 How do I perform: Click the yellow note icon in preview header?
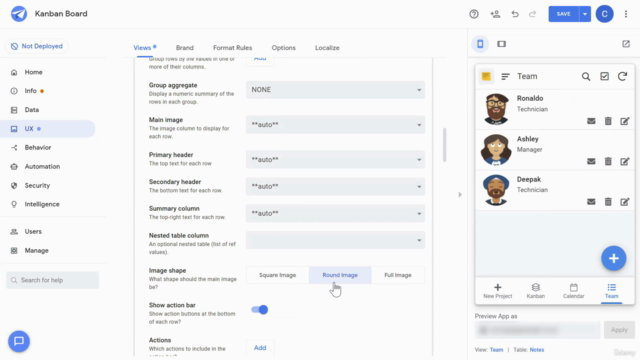pos(486,76)
